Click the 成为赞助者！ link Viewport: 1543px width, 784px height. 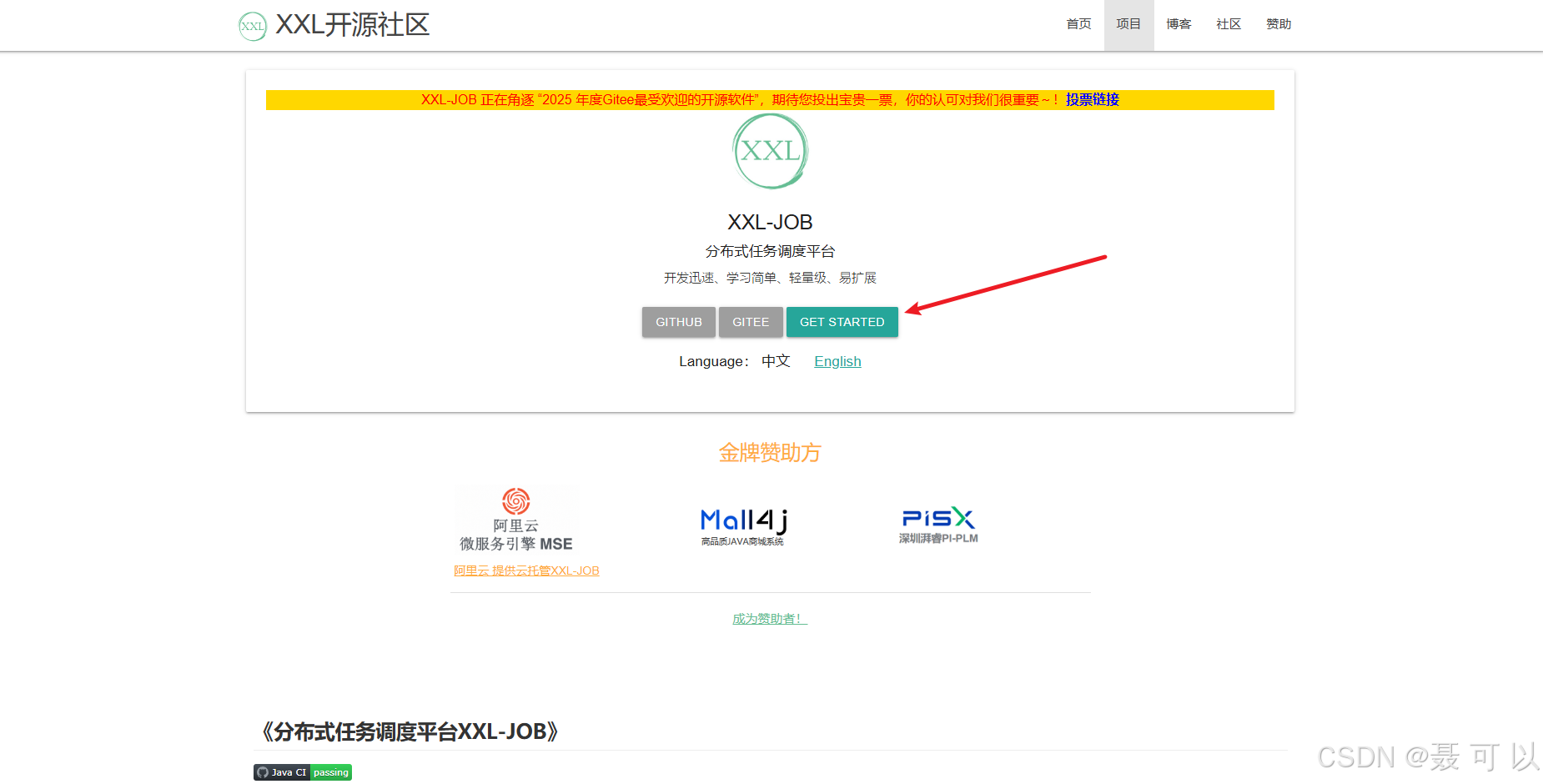770,619
